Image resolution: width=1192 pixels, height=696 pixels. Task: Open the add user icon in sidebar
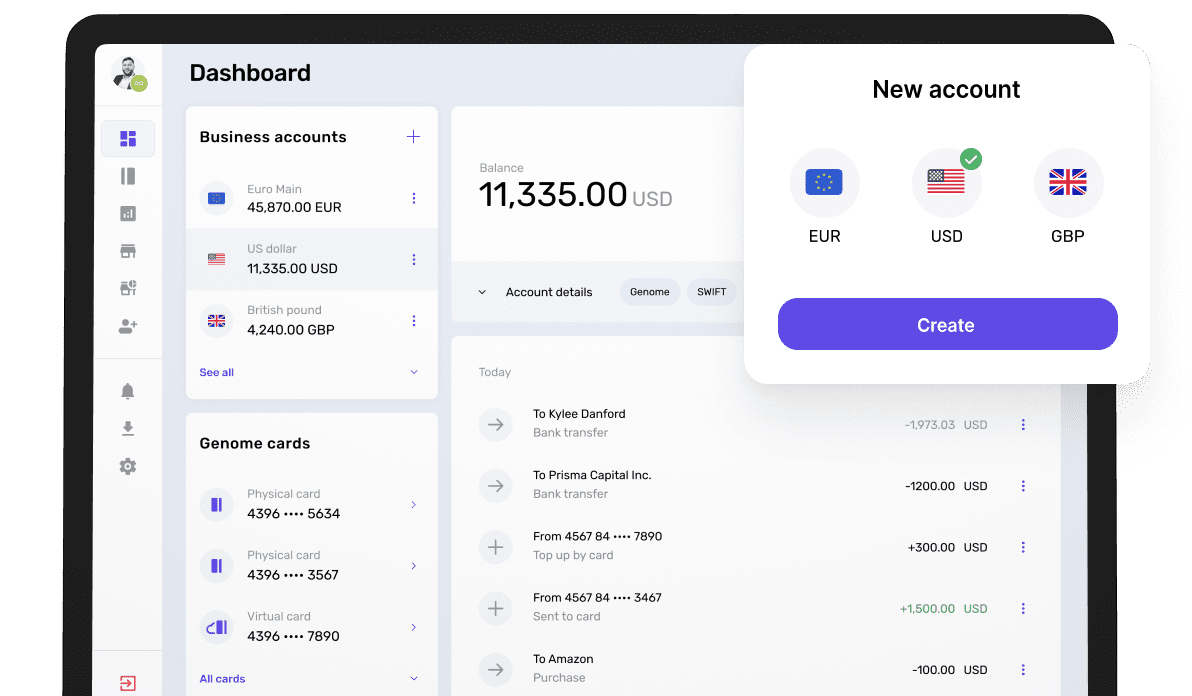[127, 326]
